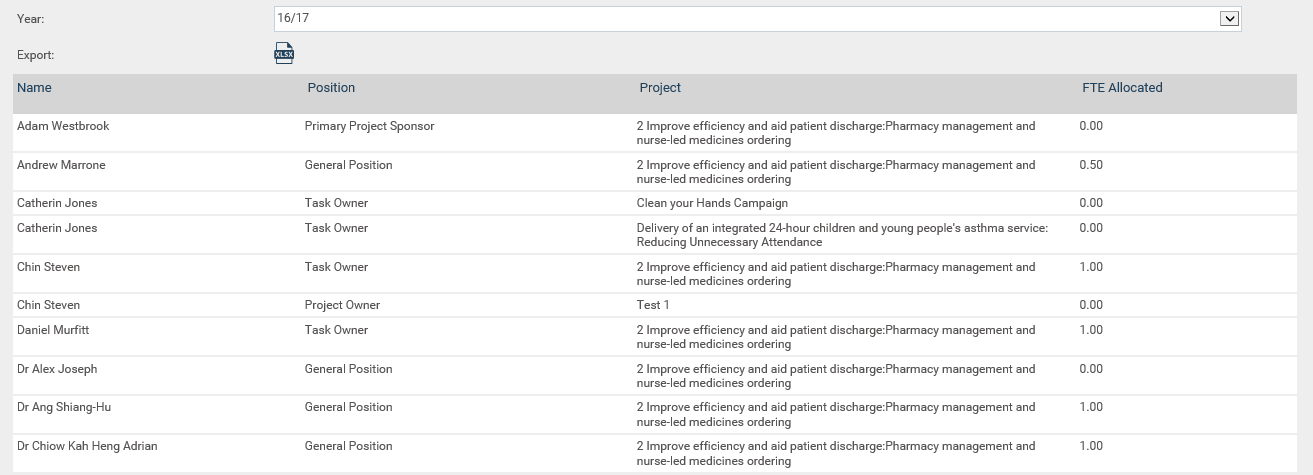Select the Andrew Marrone name cell
The image size is (1313, 475).
61,165
